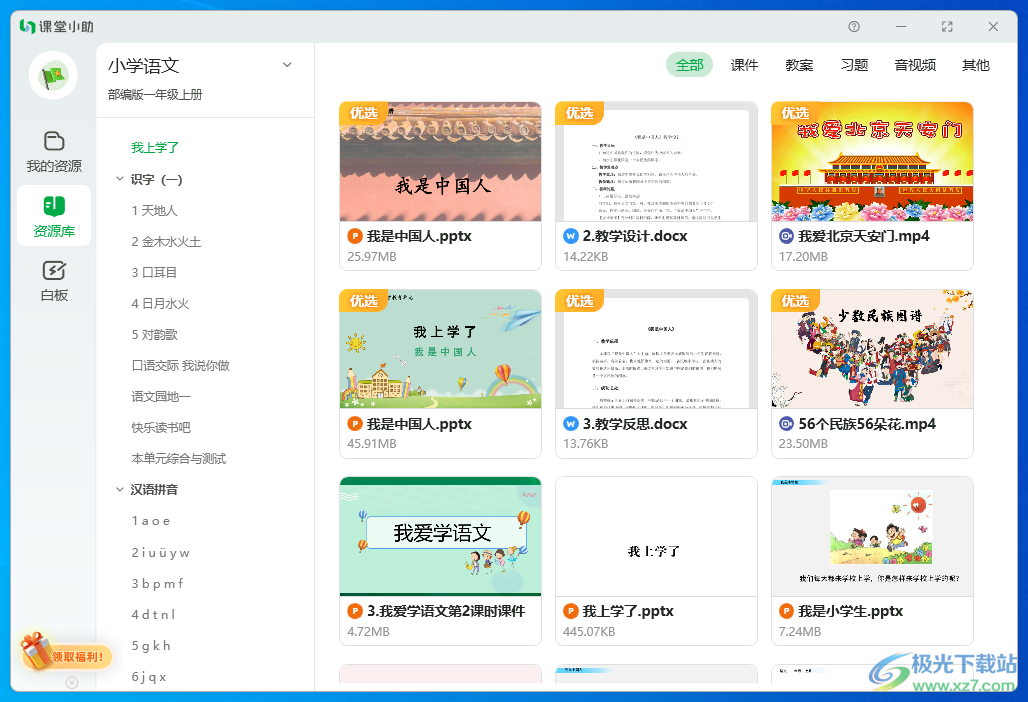Select lesson 2 金木水火土

[x=166, y=241]
